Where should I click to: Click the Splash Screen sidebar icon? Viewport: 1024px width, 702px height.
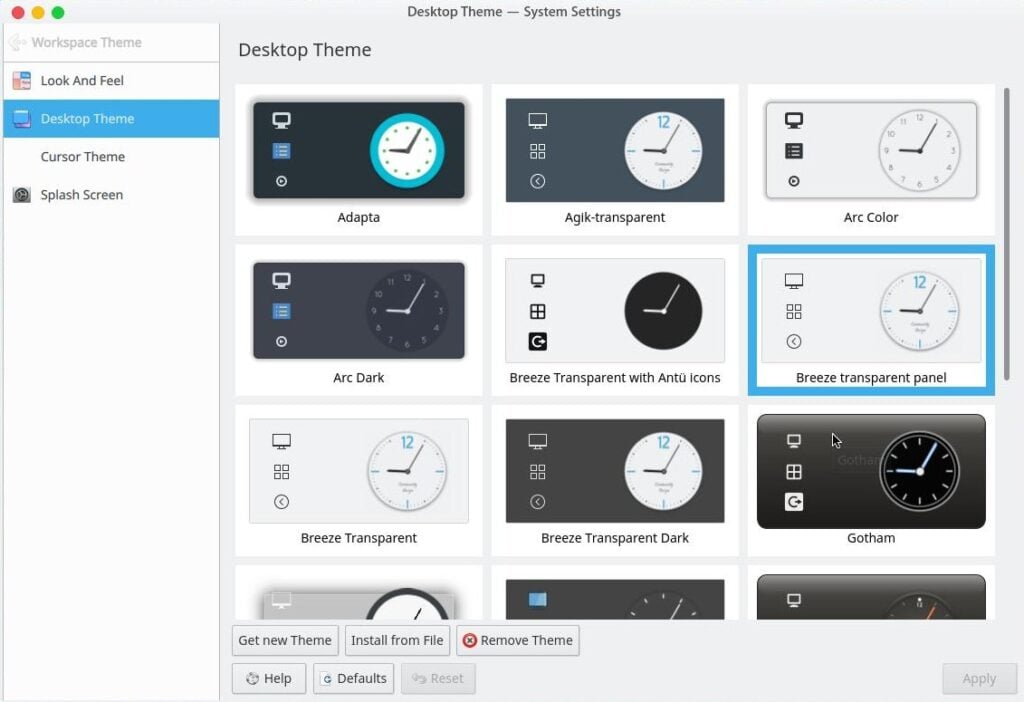[x=21, y=194]
